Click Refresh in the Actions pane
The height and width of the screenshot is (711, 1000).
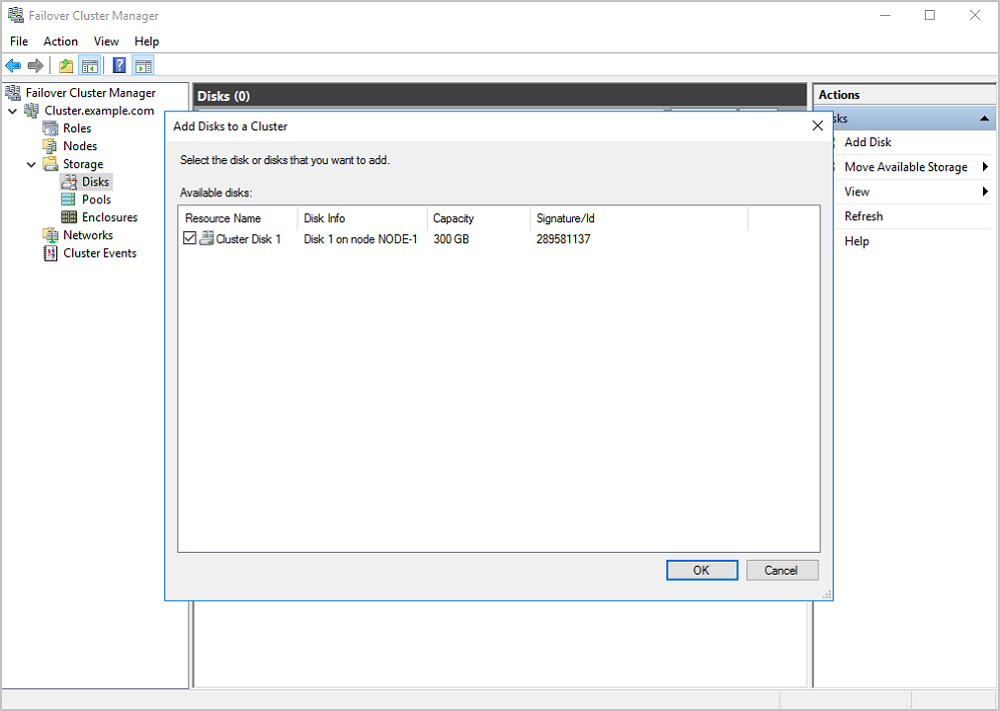tap(864, 216)
